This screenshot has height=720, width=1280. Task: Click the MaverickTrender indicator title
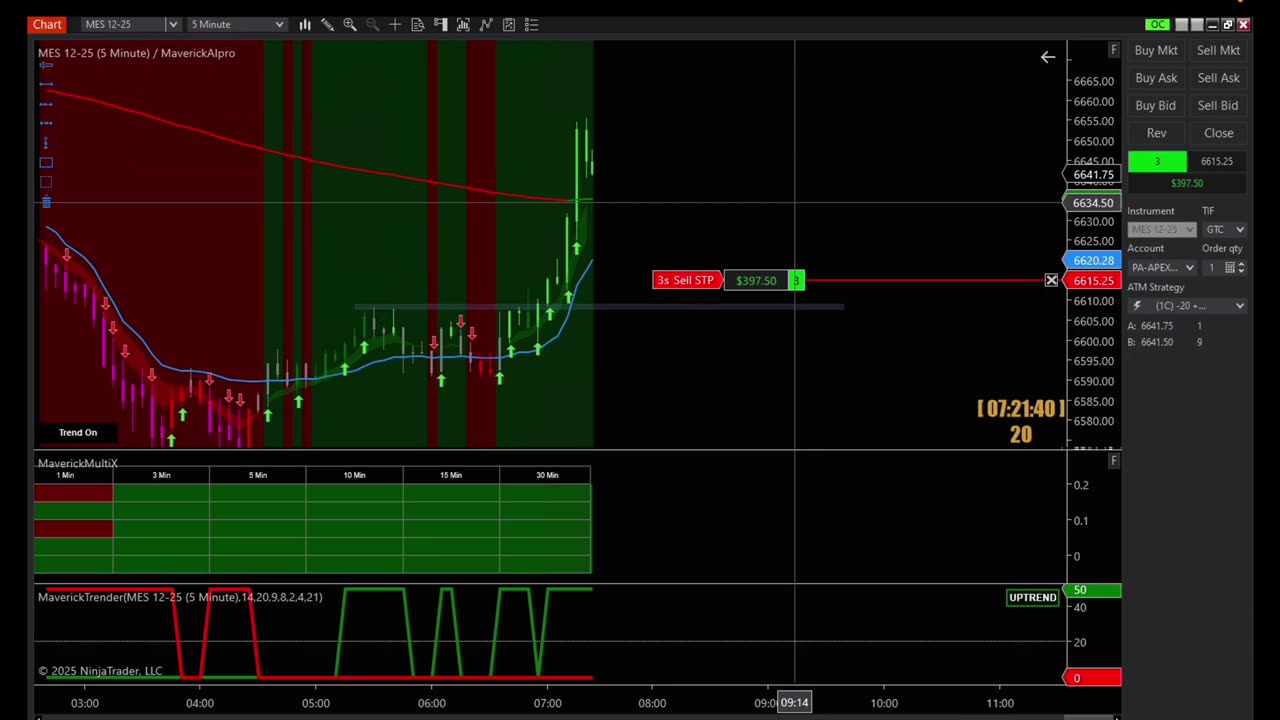(x=180, y=597)
